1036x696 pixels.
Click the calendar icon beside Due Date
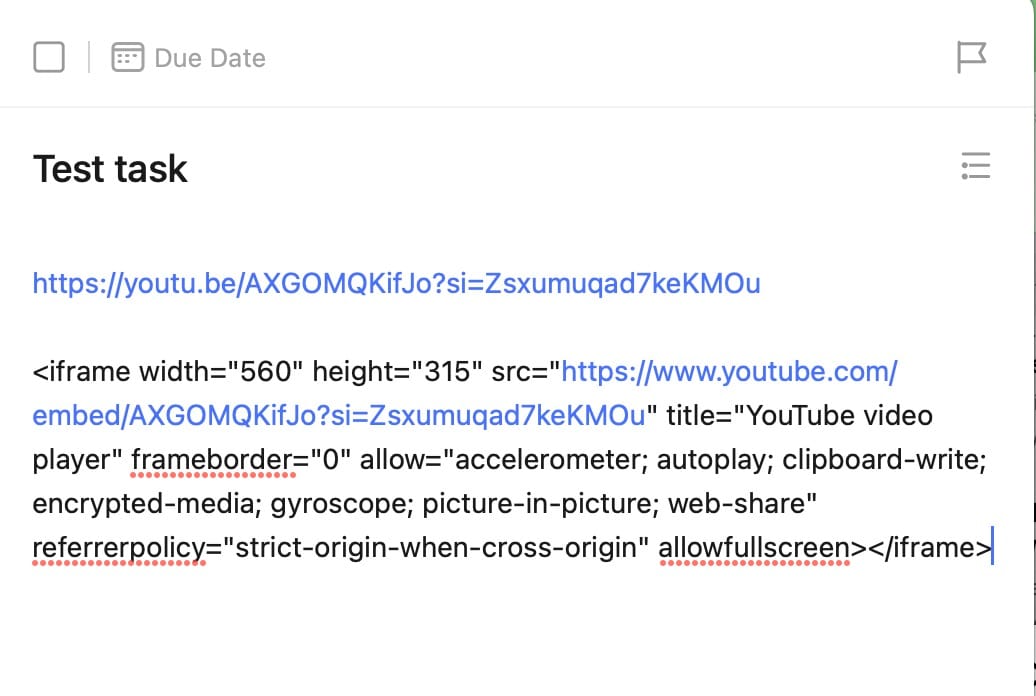[127, 57]
